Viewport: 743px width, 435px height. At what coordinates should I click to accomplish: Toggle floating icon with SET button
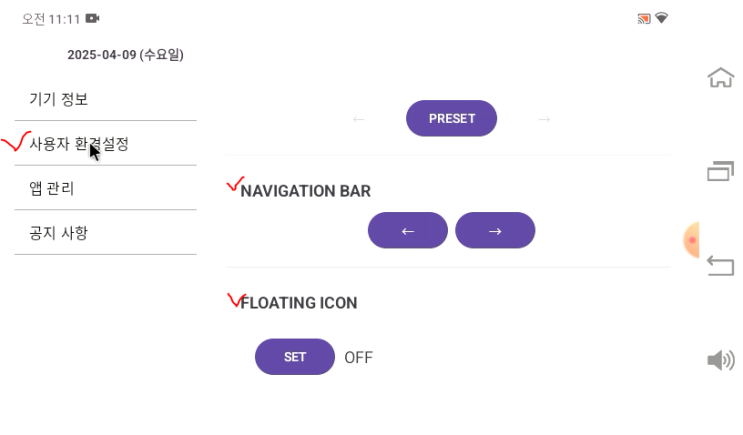tap(295, 357)
